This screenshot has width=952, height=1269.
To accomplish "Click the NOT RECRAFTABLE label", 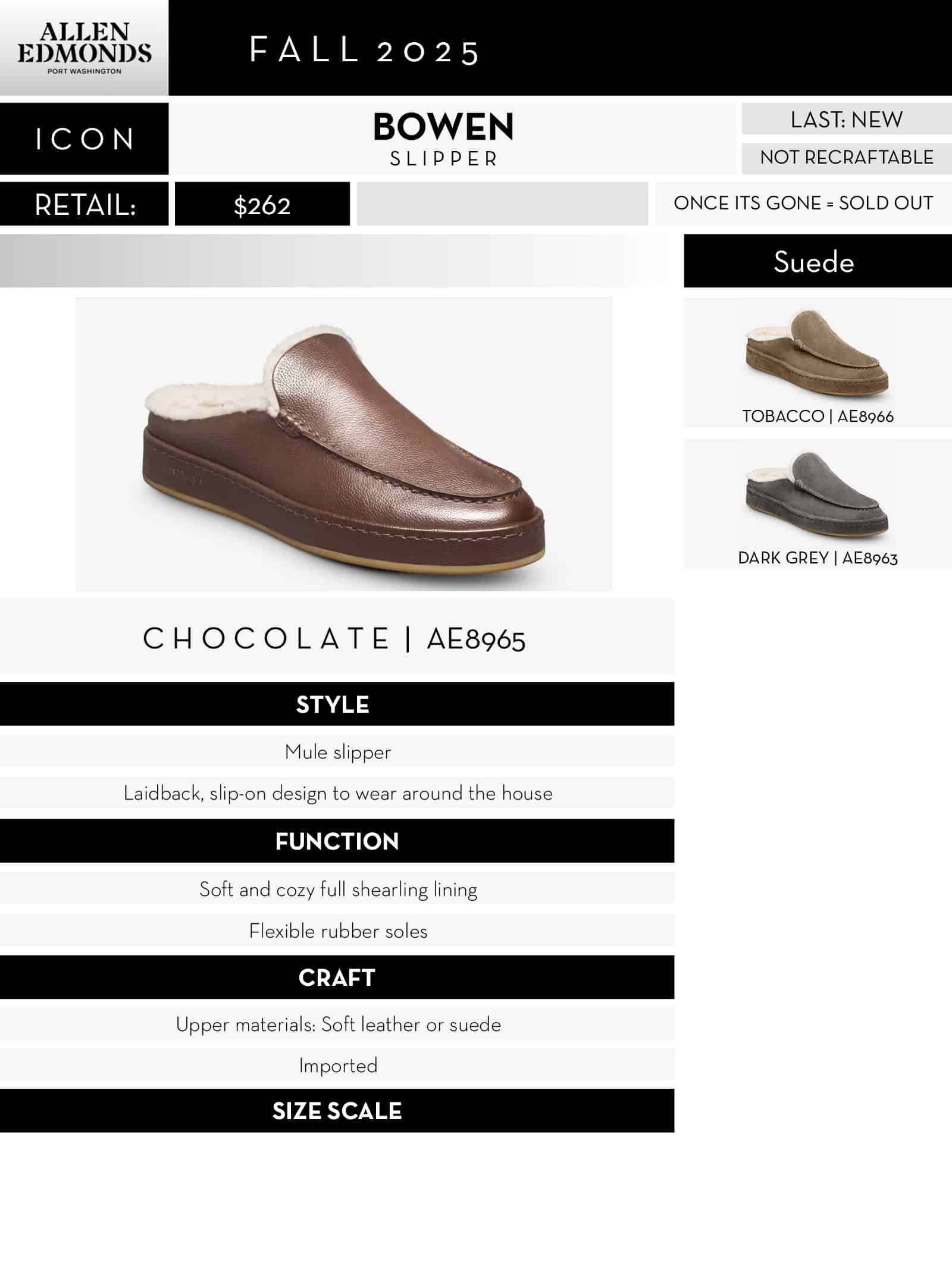I will [x=846, y=158].
